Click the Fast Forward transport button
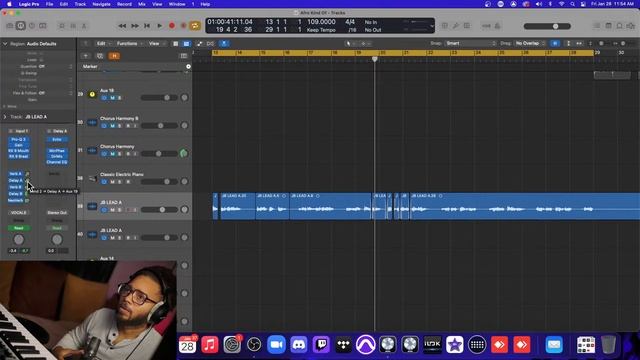640x360 pixels. click(135, 26)
